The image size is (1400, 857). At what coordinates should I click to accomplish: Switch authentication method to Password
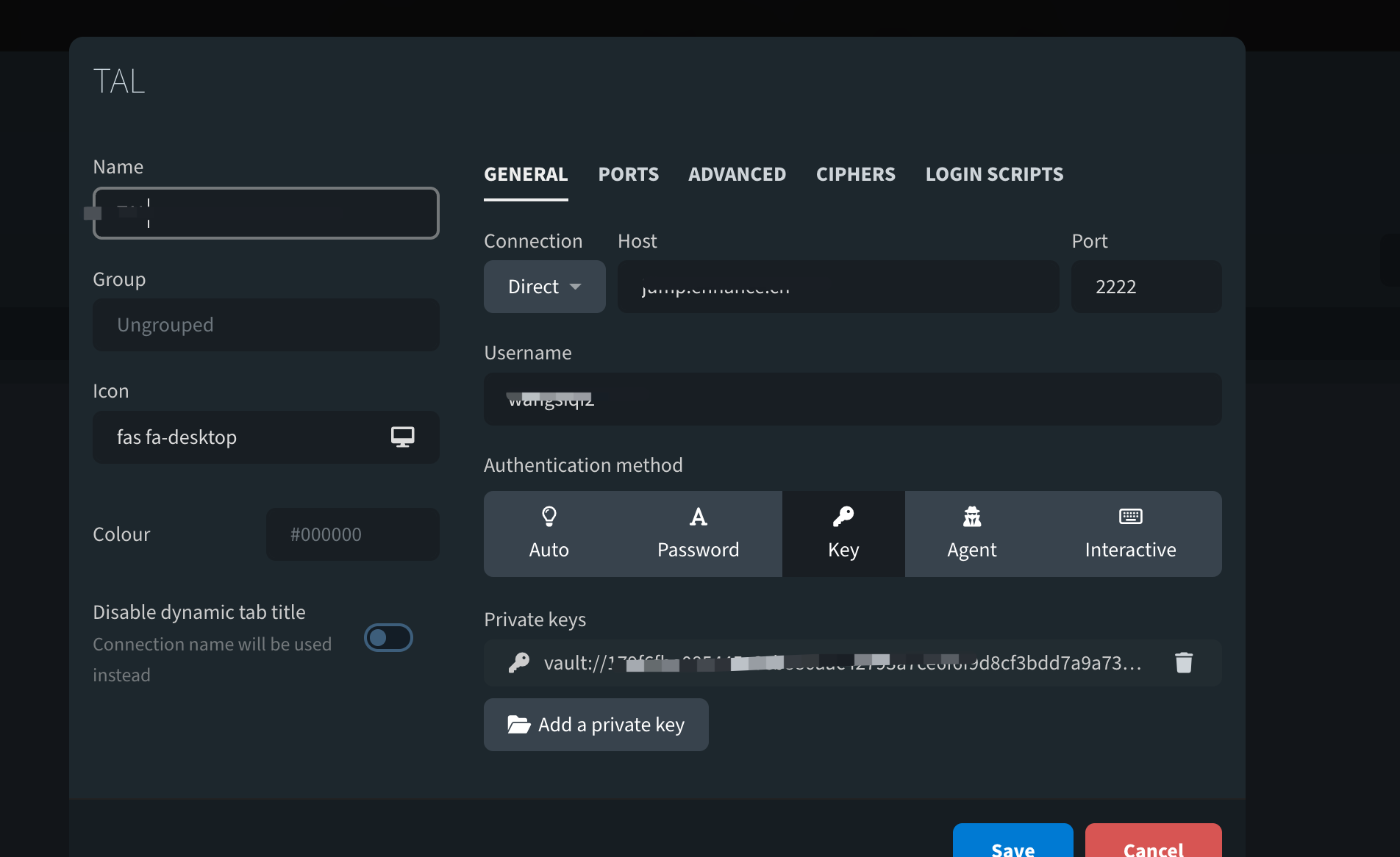698,533
